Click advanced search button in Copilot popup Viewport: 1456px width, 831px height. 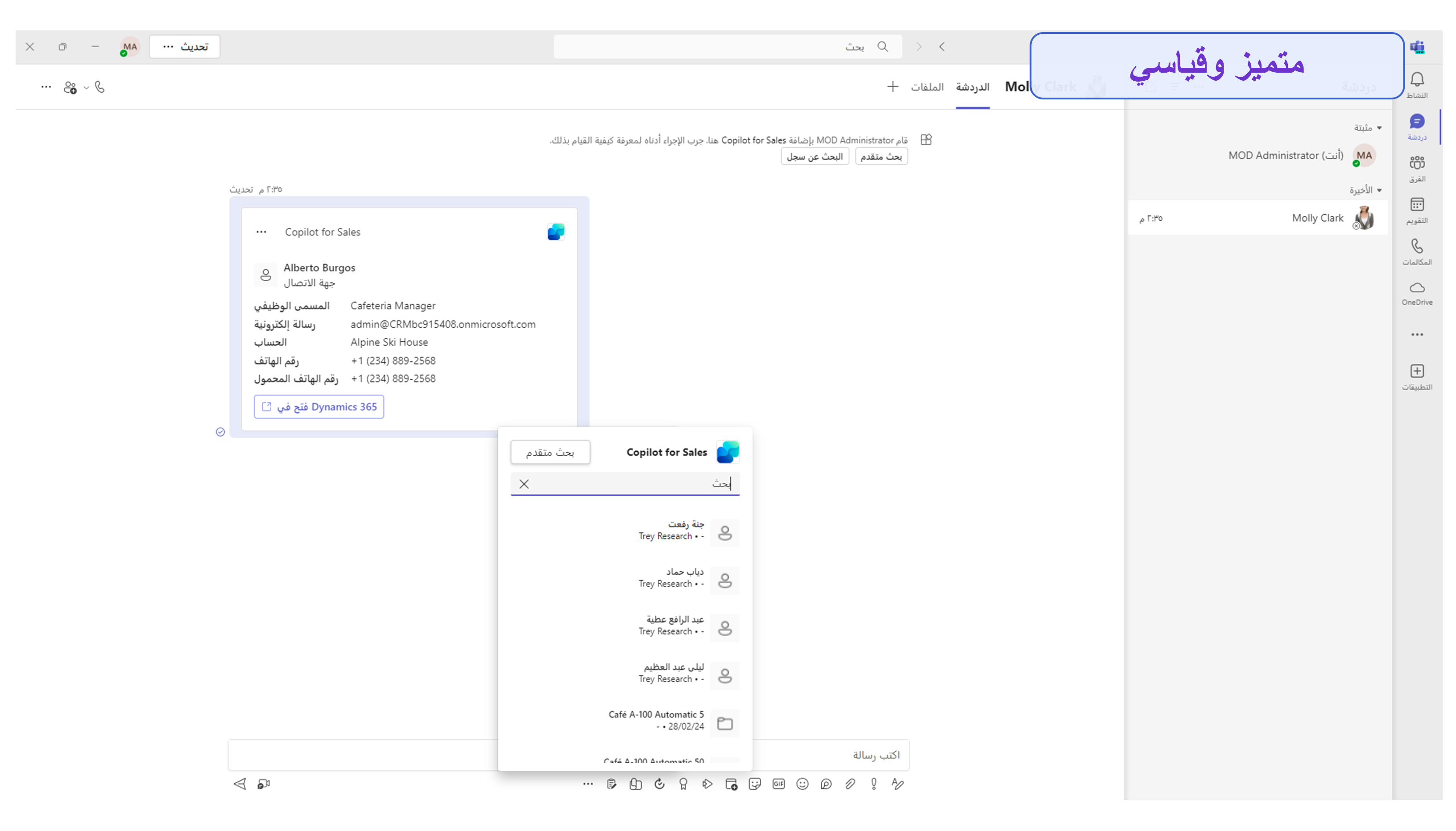tap(550, 452)
